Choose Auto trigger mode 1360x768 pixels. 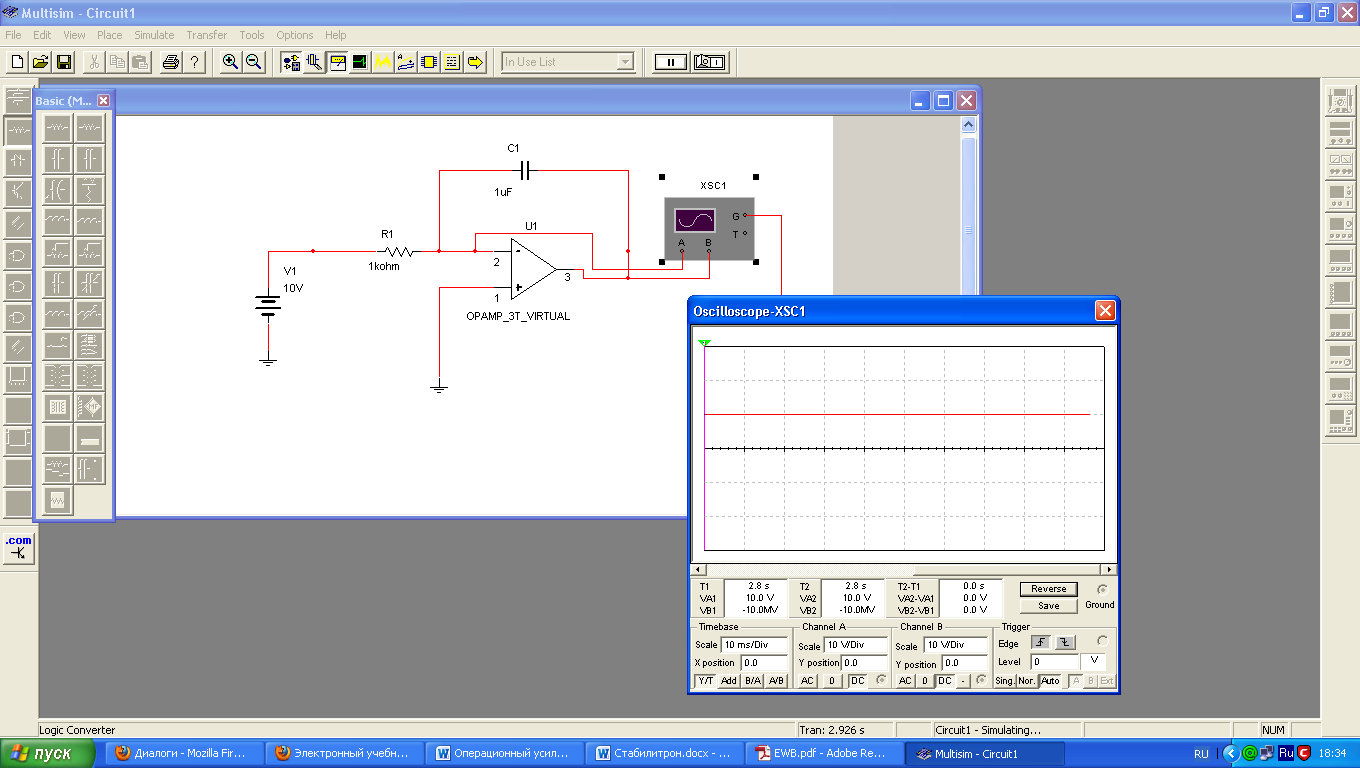[x=1050, y=681]
